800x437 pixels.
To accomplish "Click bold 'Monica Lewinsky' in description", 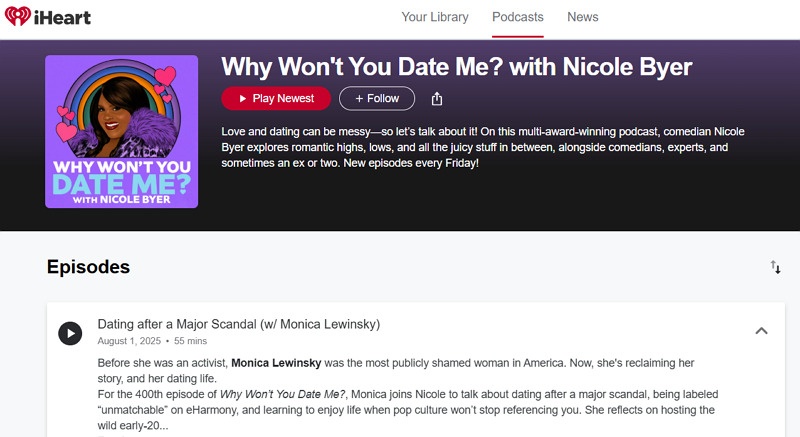I will 276,363.
